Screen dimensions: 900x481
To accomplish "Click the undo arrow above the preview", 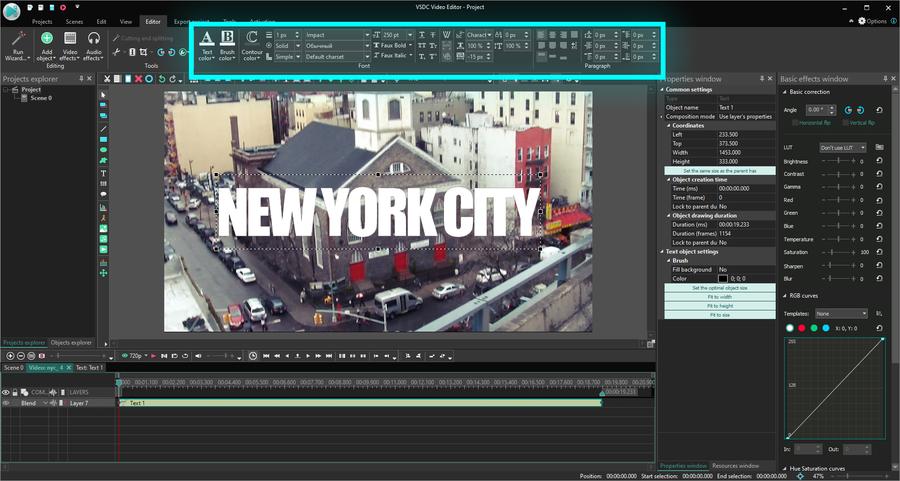I will [x=162, y=79].
